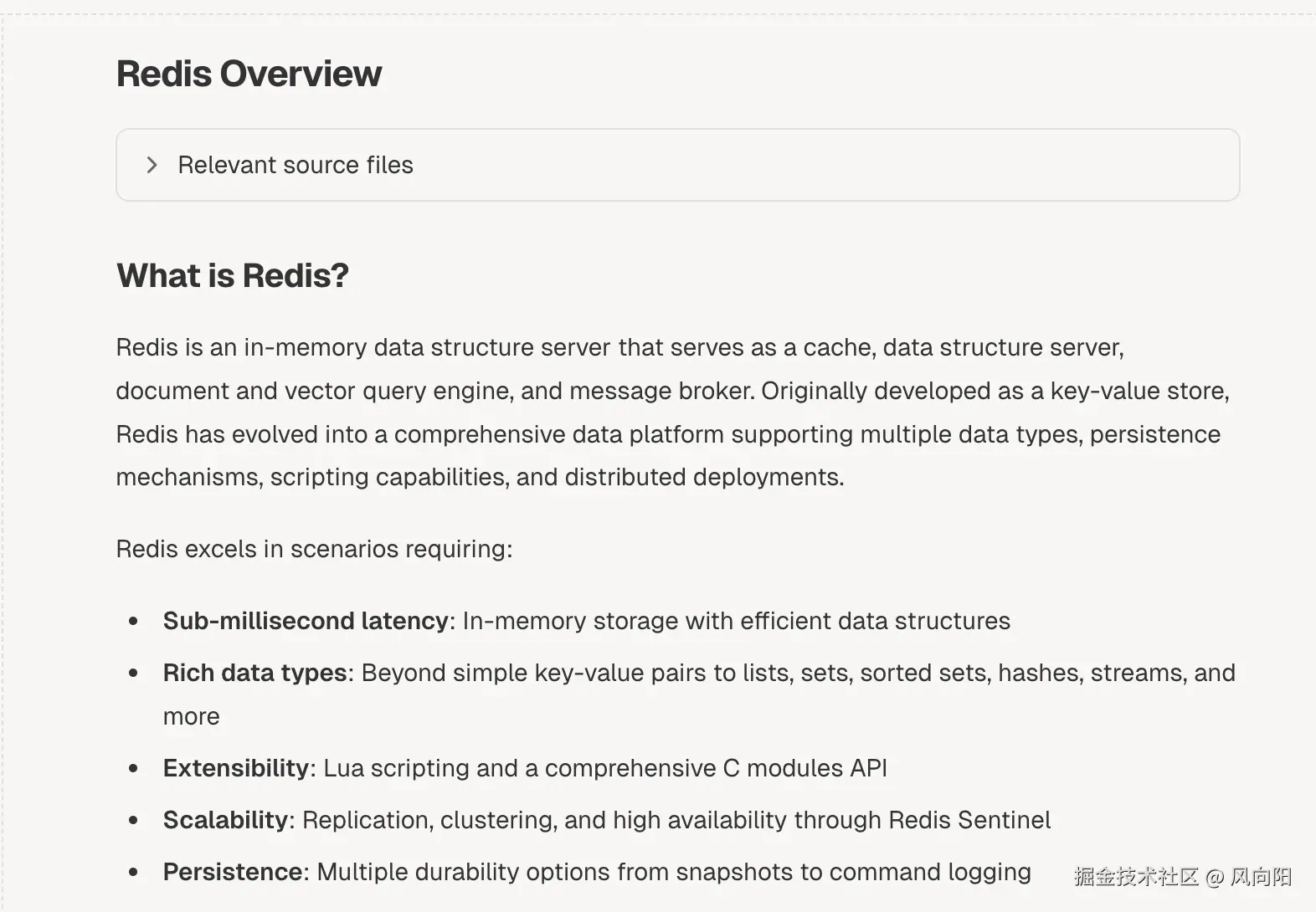Click the bullet dot before 'Extensibility'

point(133,768)
